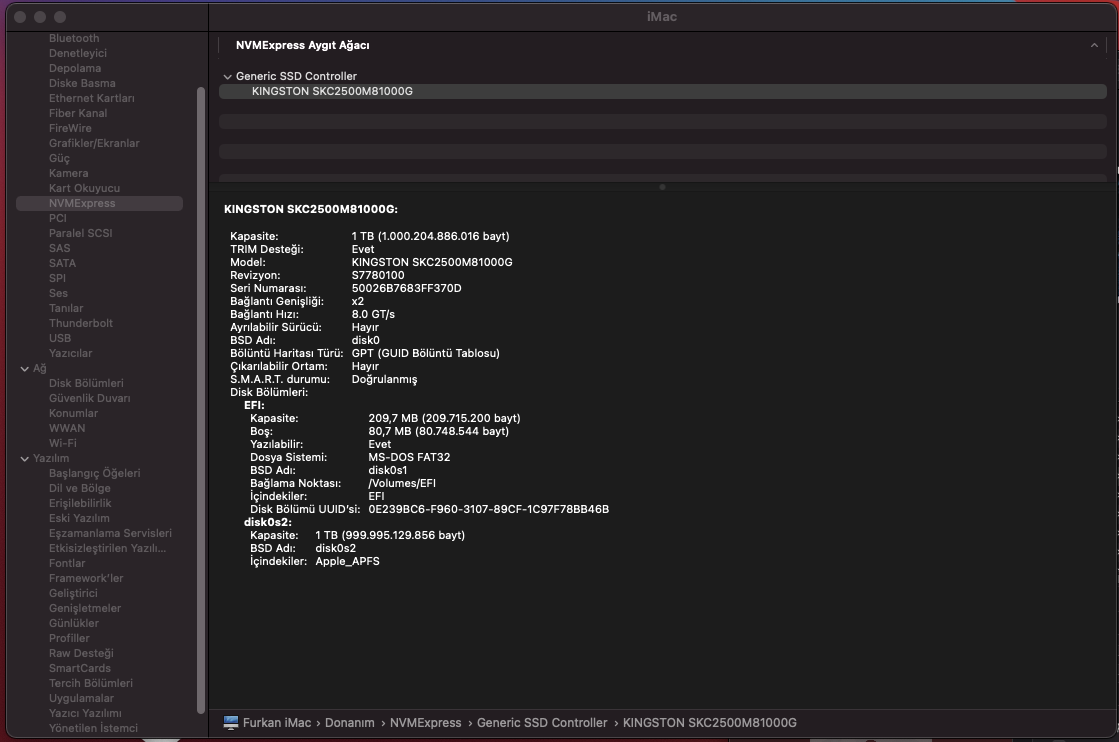Image resolution: width=1119 pixels, height=742 pixels.
Task: Select Wi-Fi under the Ağ section
Action: point(61,443)
